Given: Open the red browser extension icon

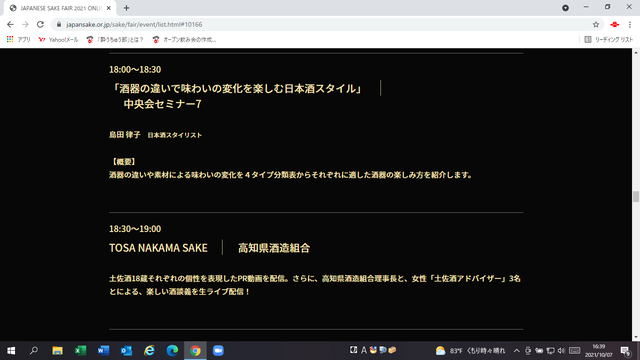Looking at the screenshot, I should [614, 24].
